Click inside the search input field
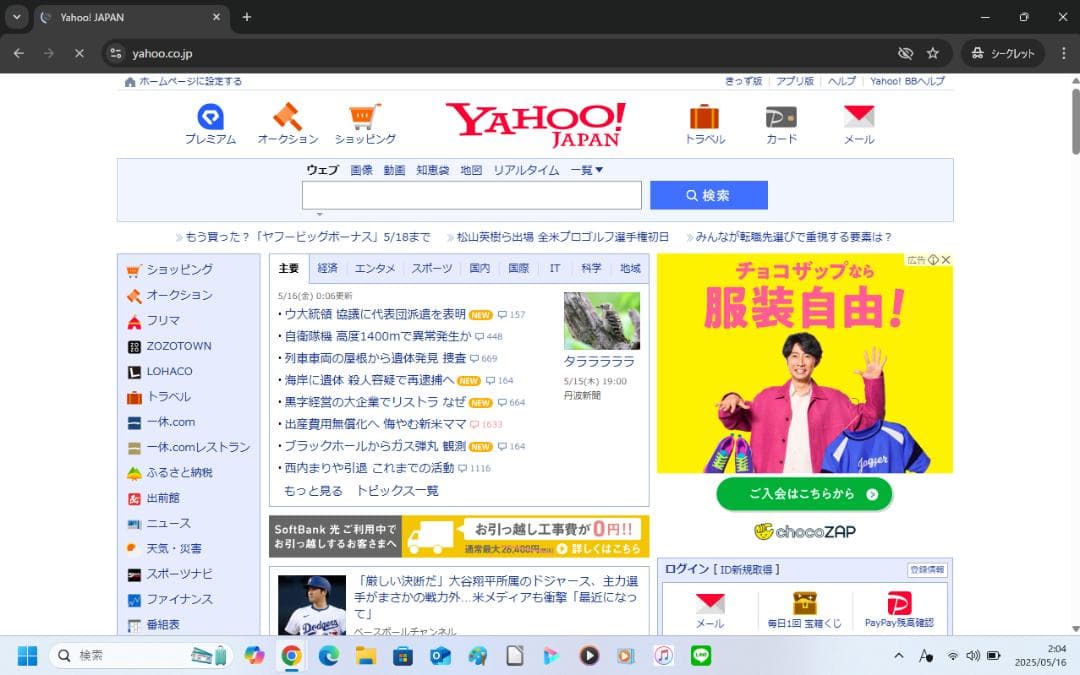Image resolution: width=1080 pixels, height=675 pixels. [x=470, y=195]
